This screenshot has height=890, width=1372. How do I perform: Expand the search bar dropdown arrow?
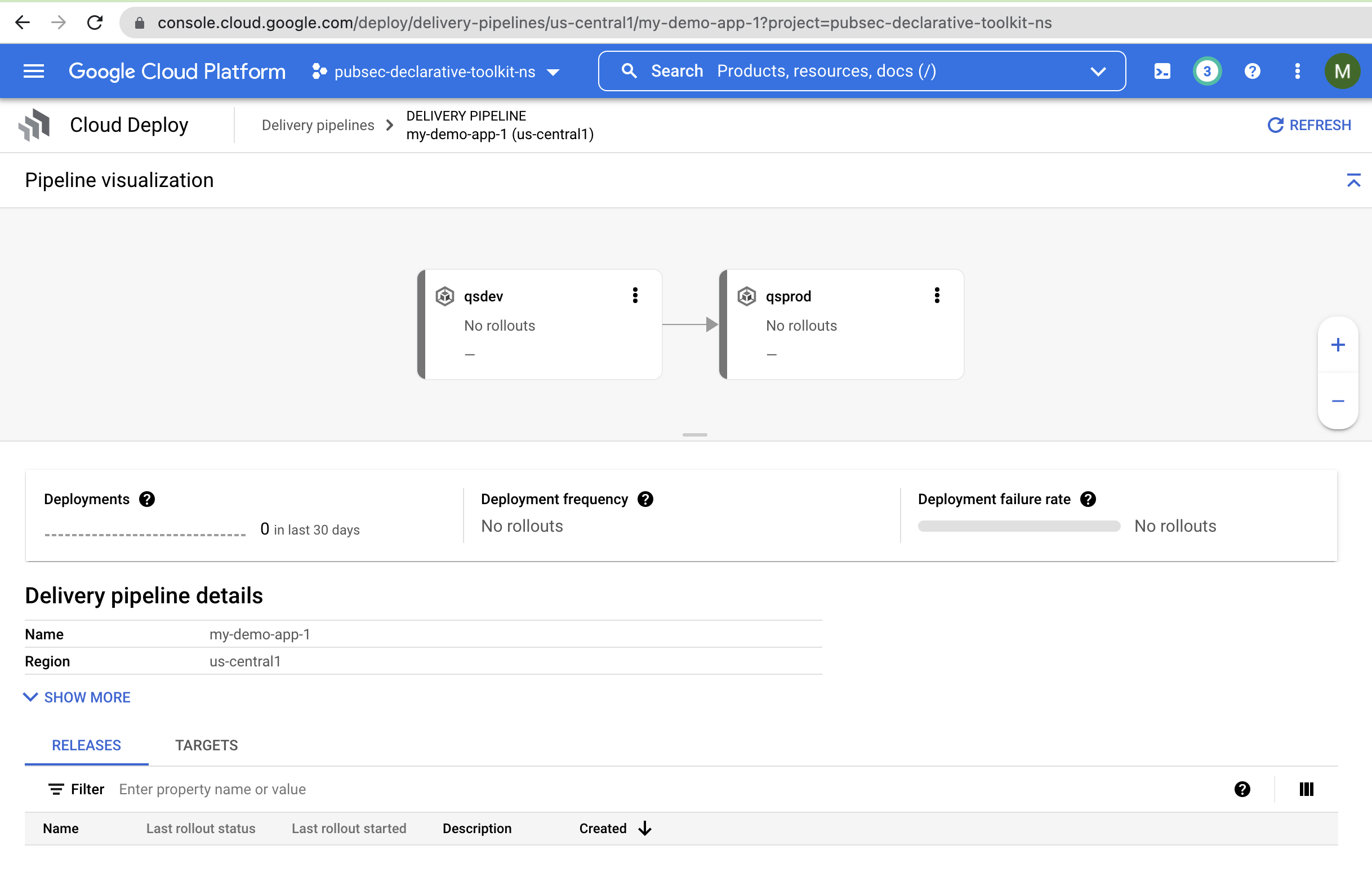pyautogui.click(x=1098, y=72)
